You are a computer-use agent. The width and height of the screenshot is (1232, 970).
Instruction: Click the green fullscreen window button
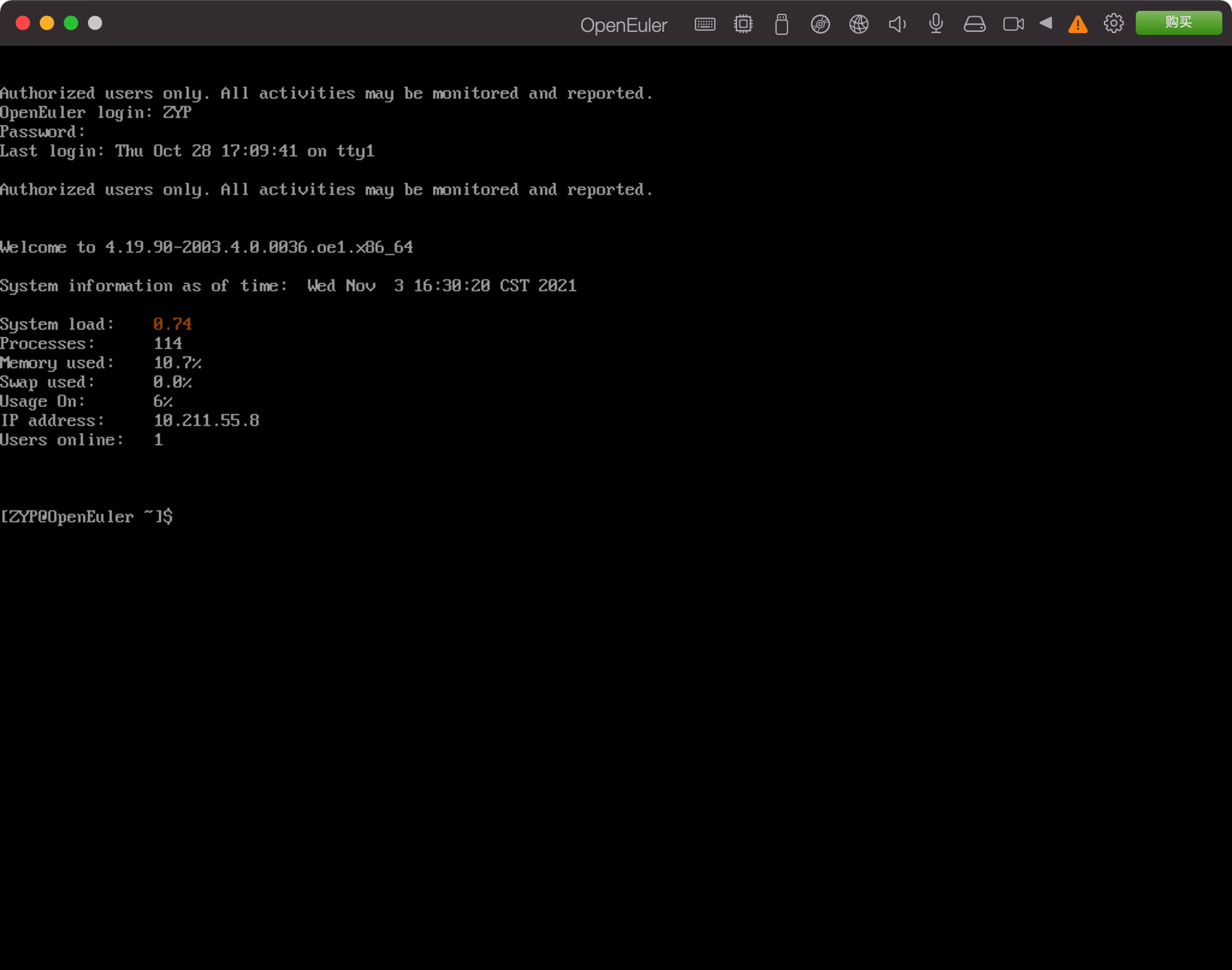point(71,23)
